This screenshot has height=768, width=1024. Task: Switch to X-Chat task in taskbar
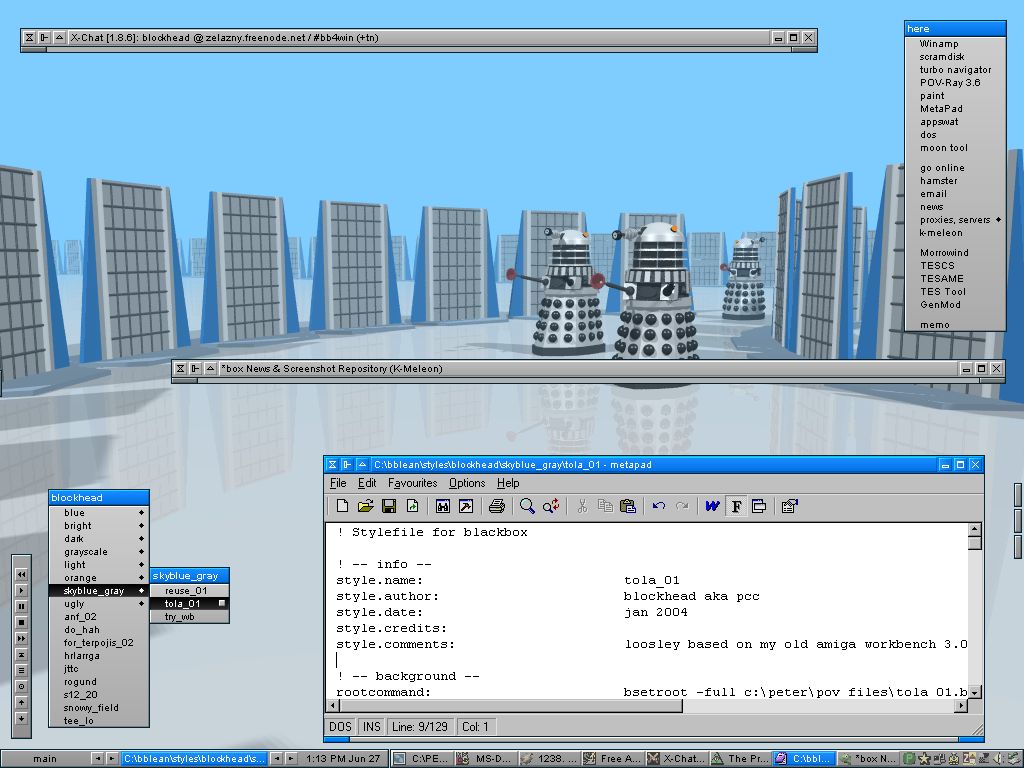tap(678, 759)
